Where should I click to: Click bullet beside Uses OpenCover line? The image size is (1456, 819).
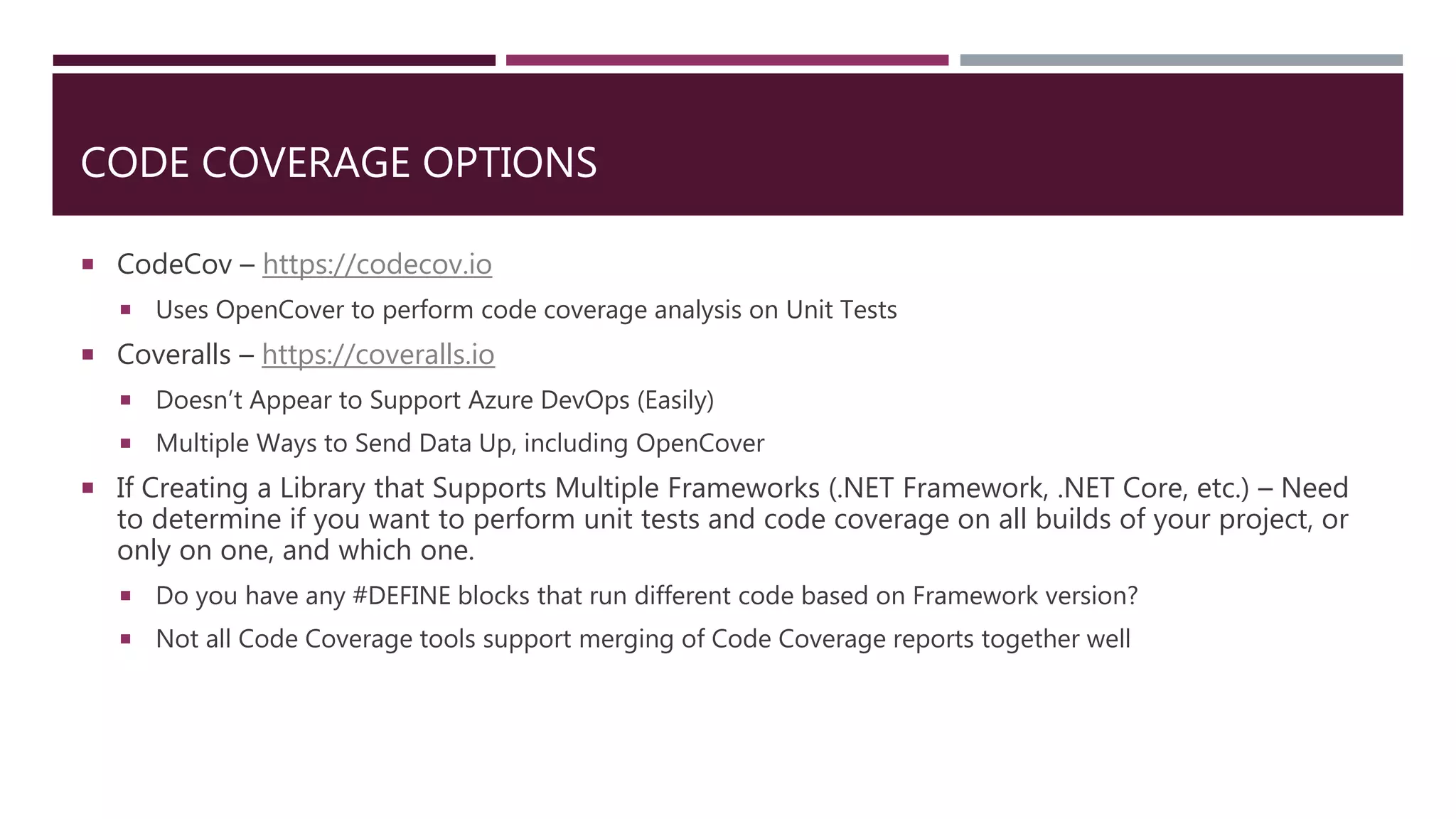(x=126, y=310)
